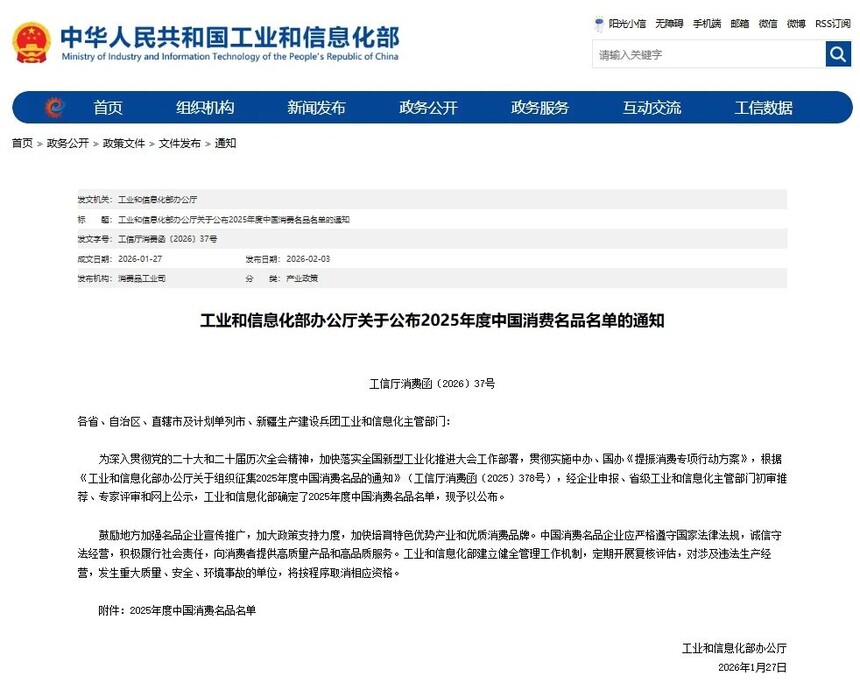Click 首页 in the breadcrumb trail
This screenshot has height=683, width=860.
point(22,143)
